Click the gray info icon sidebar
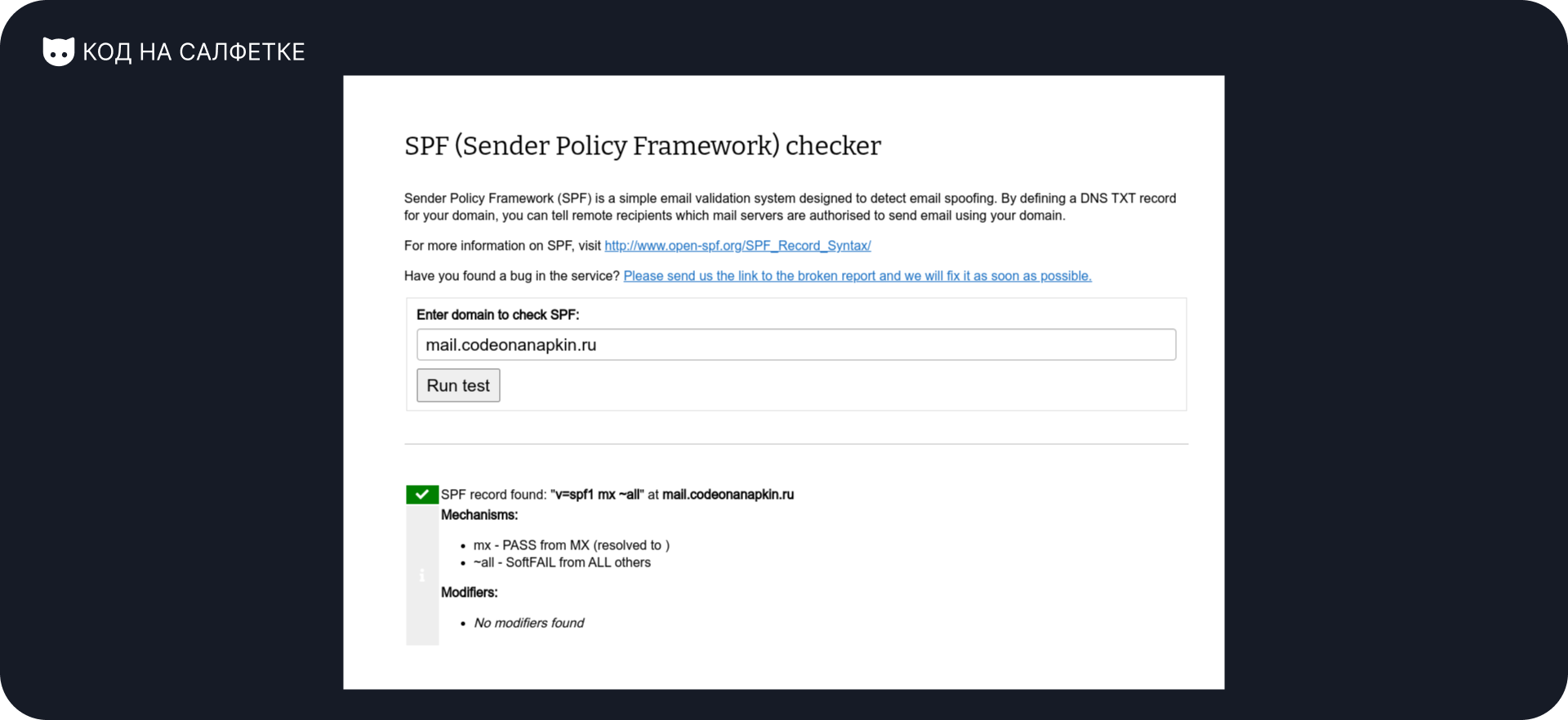The image size is (1568, 720). [x=422, y=575]
